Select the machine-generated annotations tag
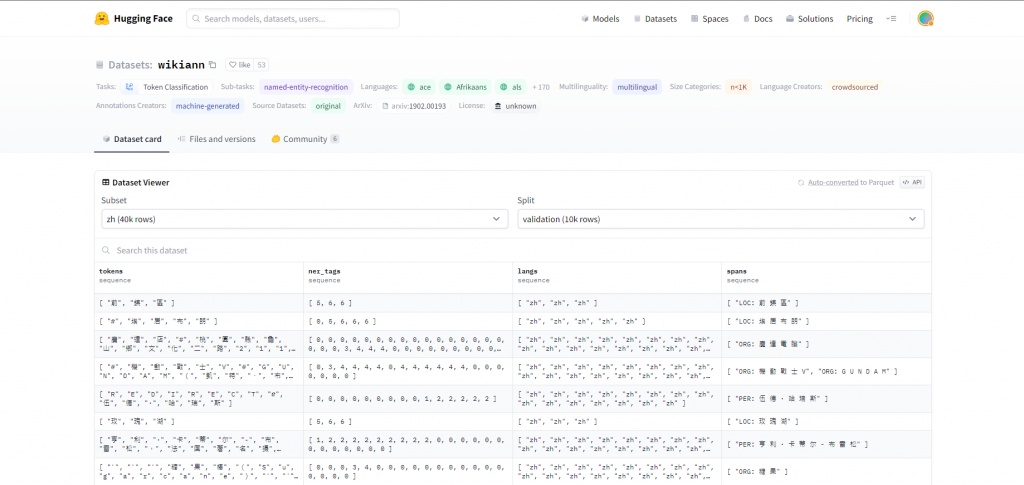Screen dimensions: 1024x485 (208, 106)
